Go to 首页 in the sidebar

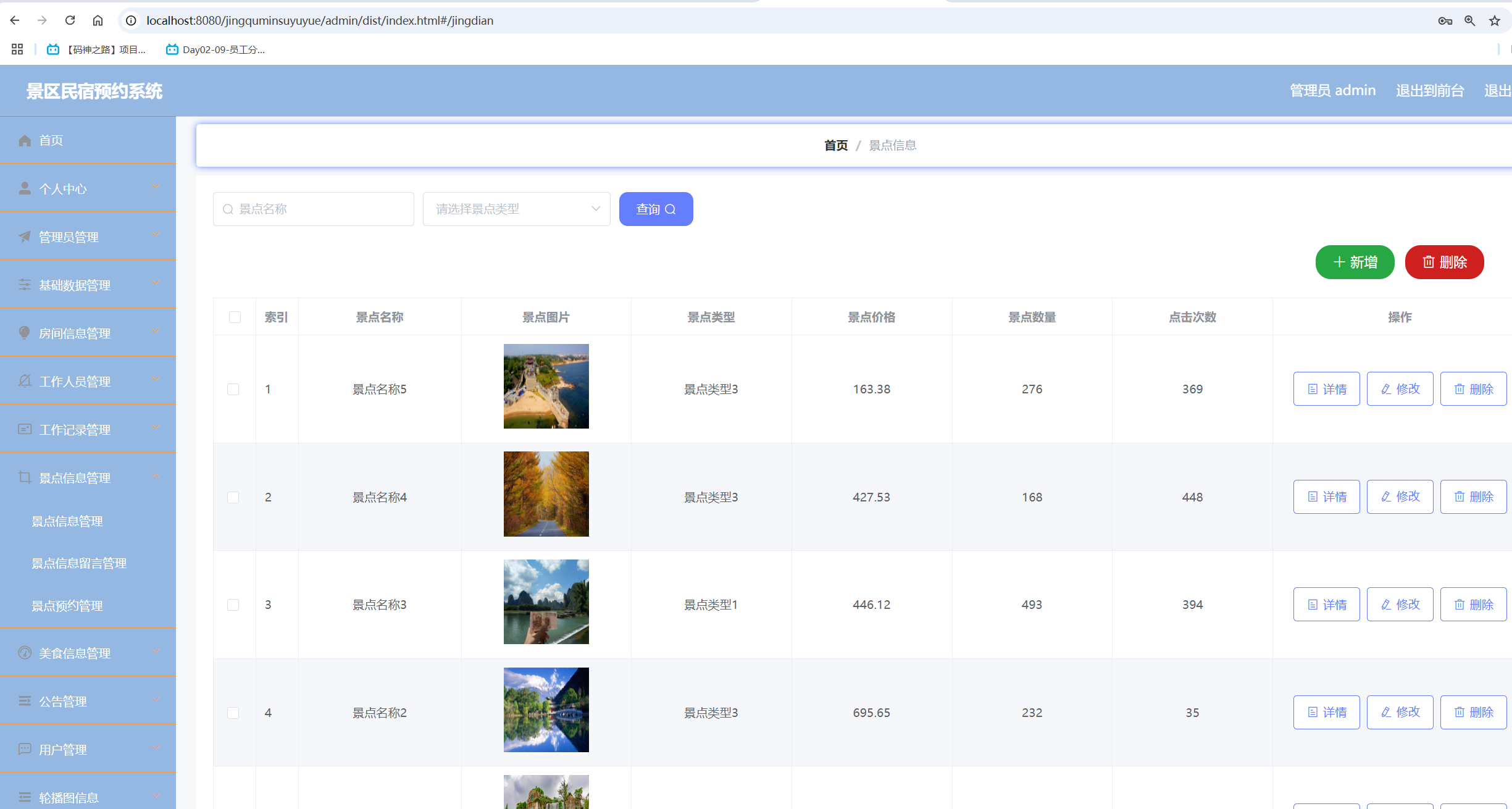88,141
